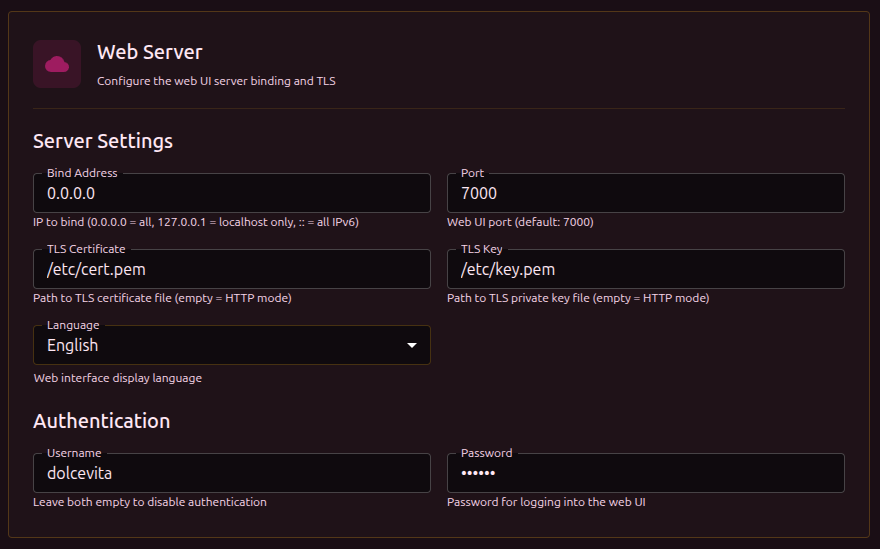The width and height of the screenshot is (880, 549).
Task: Click the 'IP to bind' helper text
Action: pos(195,222)
